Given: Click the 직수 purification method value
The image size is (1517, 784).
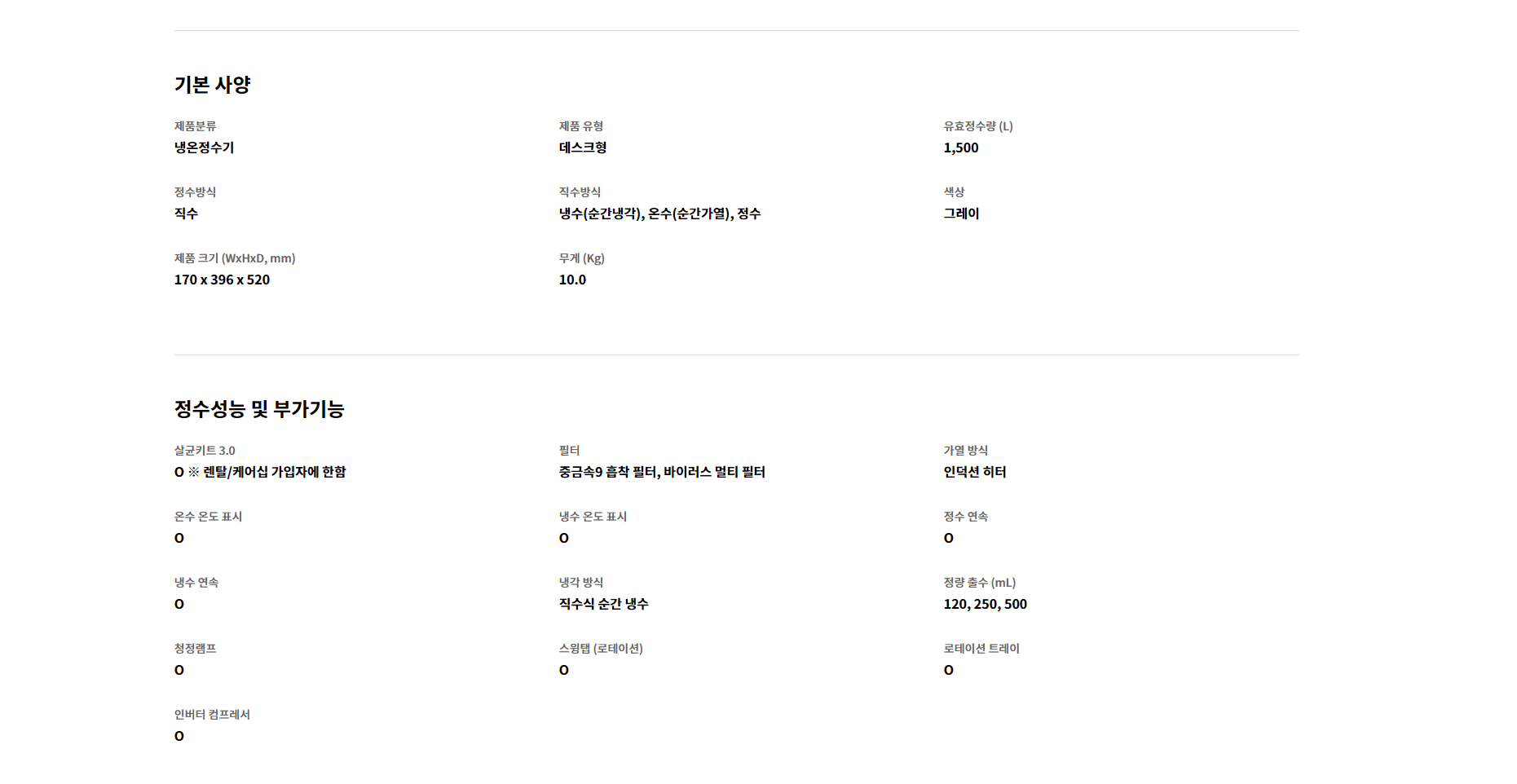Looking at the screenshot, I should click(186, 214).
